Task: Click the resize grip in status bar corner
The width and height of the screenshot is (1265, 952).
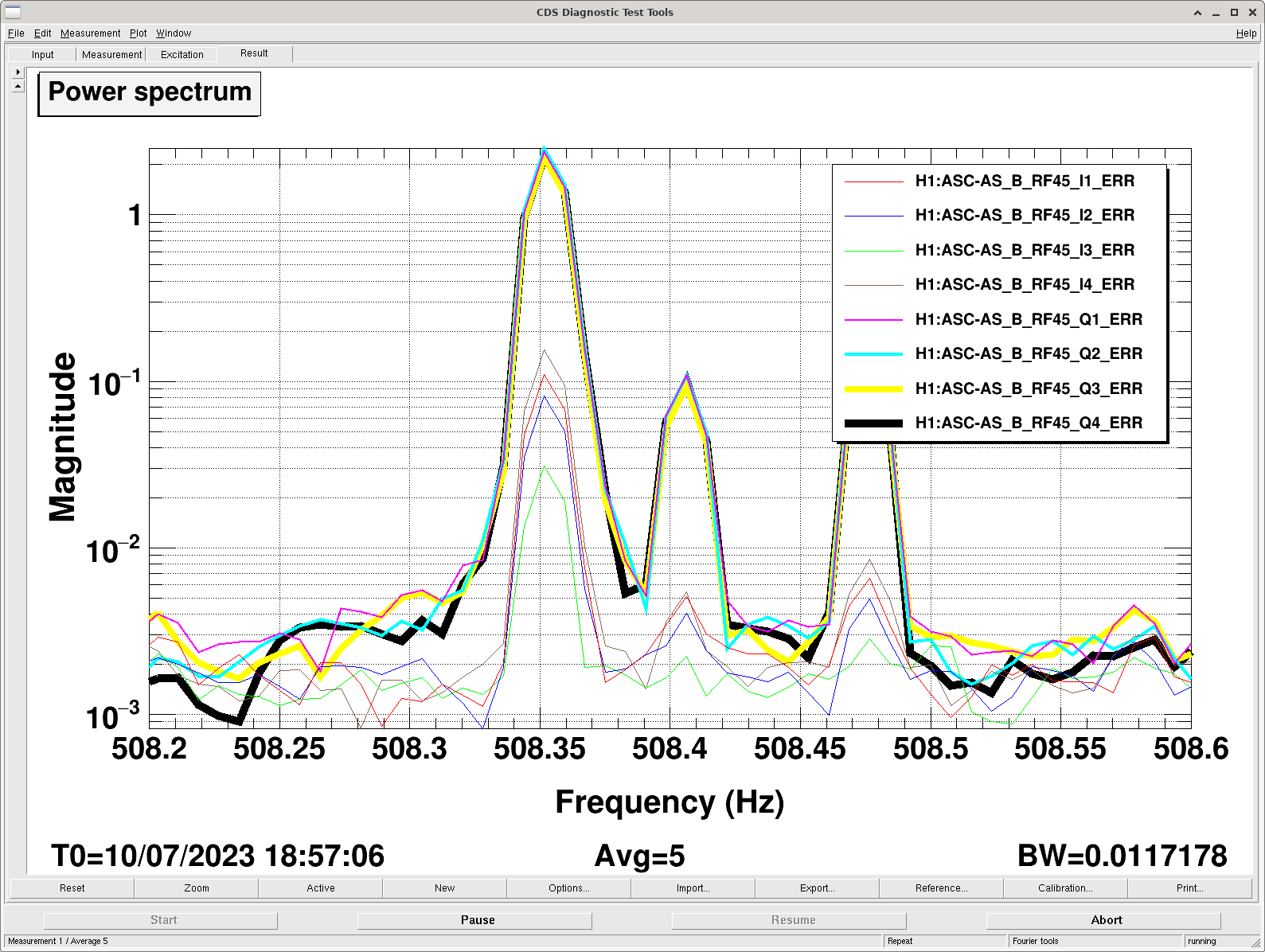Action: click(x=1255, y=942)
